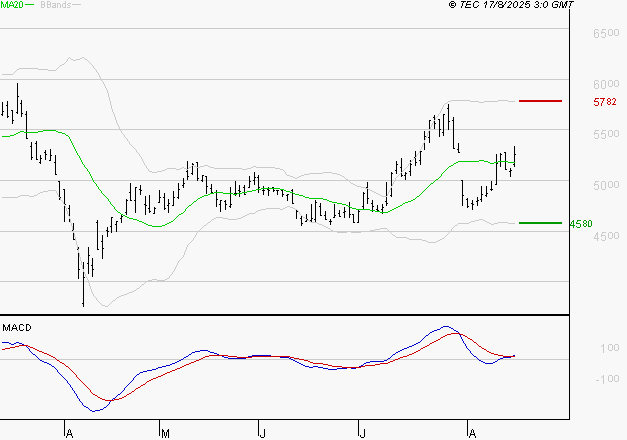The image size is (627, 440).
Task: Select the -100 MACD axis label
Action: (x=607, y=379)
